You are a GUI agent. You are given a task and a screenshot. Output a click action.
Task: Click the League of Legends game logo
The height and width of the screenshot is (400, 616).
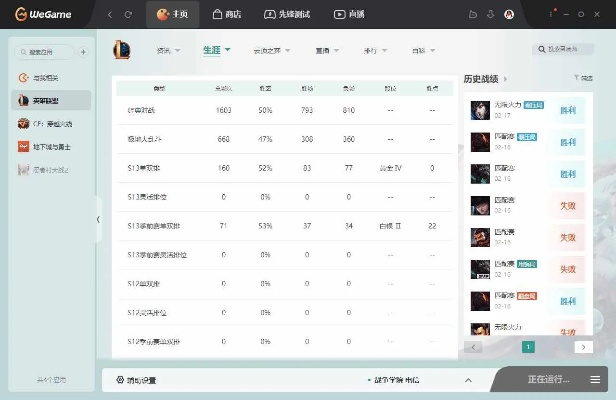120,50
